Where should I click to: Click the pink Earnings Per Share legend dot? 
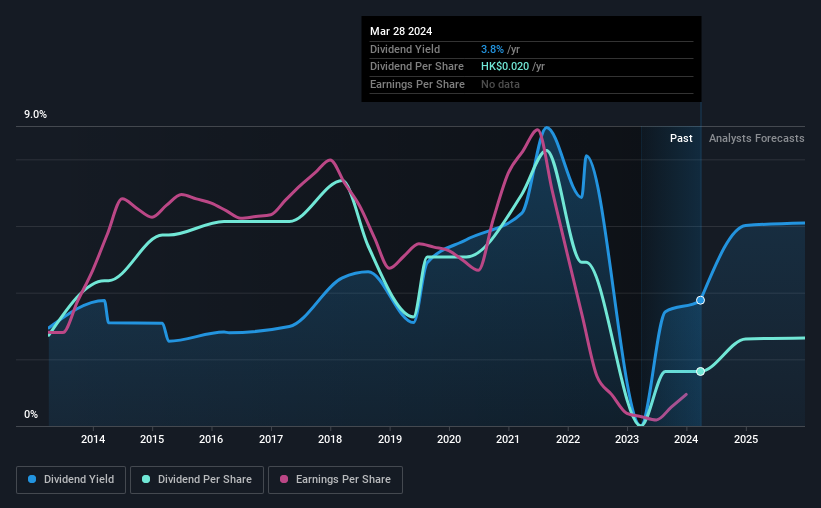(284, 479)
